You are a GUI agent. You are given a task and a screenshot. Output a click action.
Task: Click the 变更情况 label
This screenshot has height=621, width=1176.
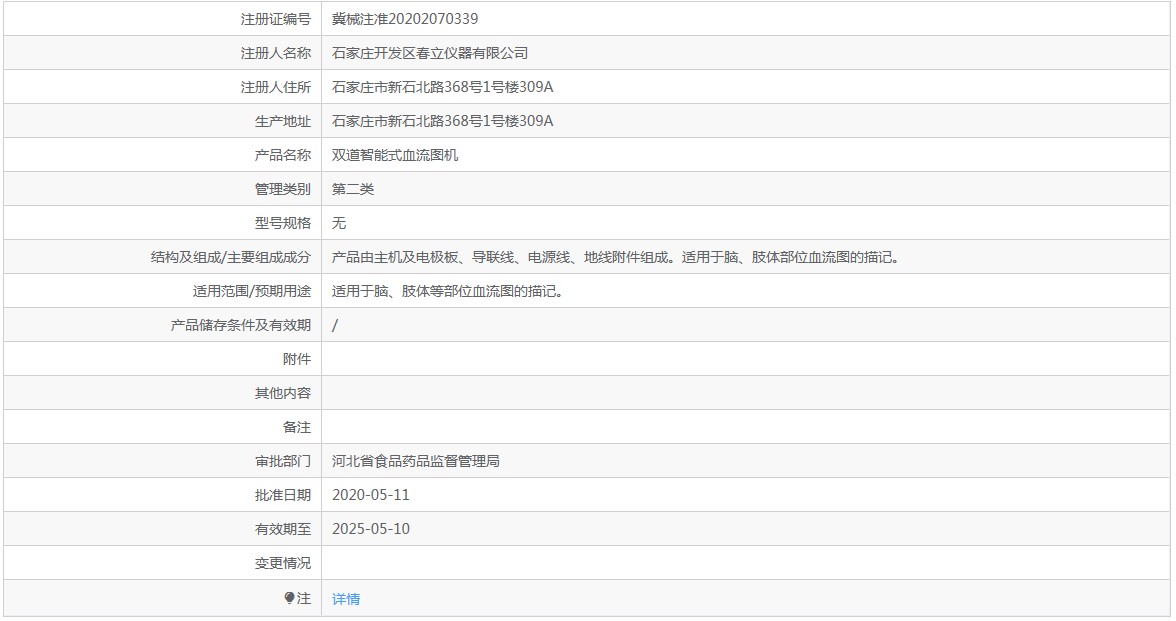click(x=283, y=563)
